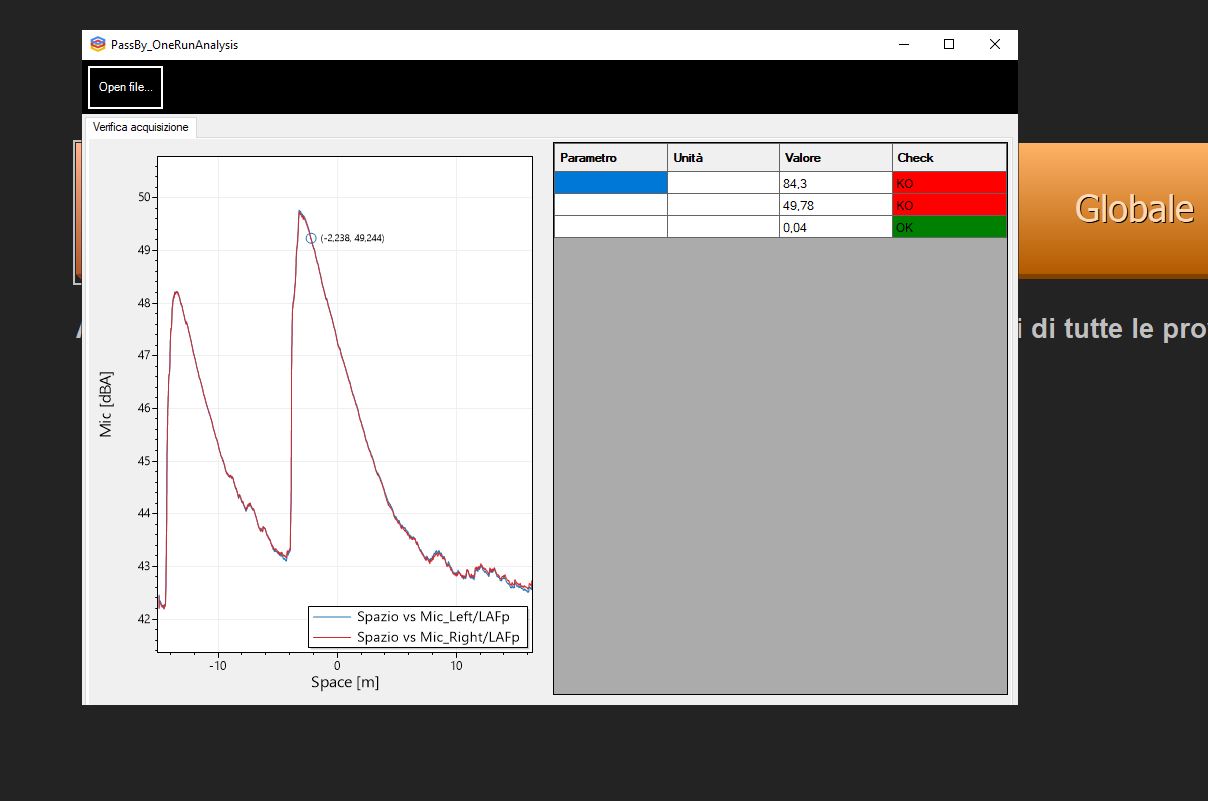The image size is (1208, 801).
Task: Select the cell with value 84,3
Action: pyautogui.click(x=835, y=183)
